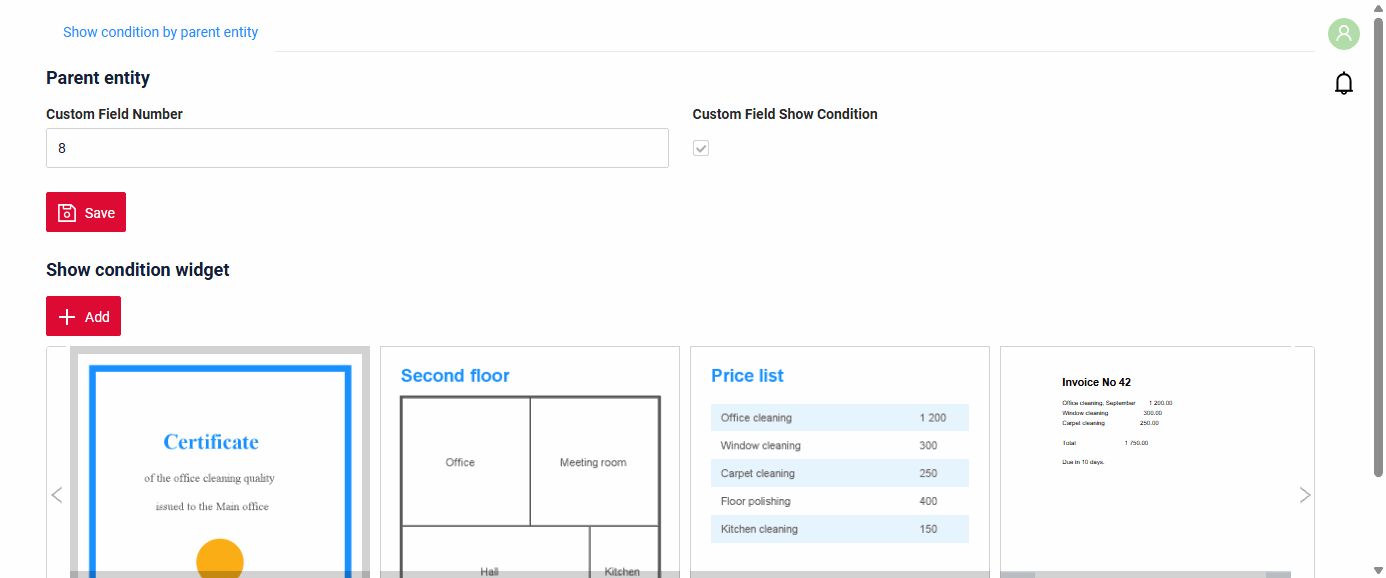Switch to Show condition by parent entity tab
Image resolution: width=1386 pixels, height=578 pixels.
160,32
